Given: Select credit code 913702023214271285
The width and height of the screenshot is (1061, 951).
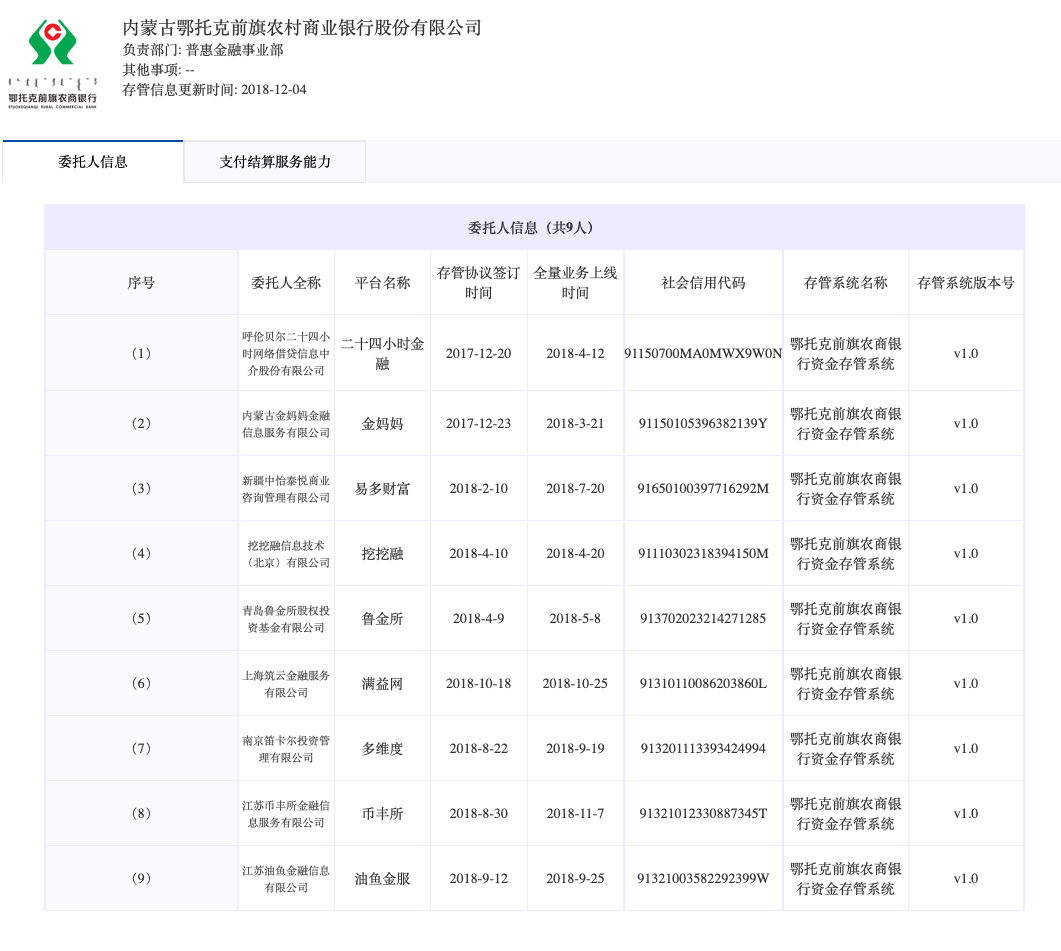Looking at the screenshot, I should point(703,619).
